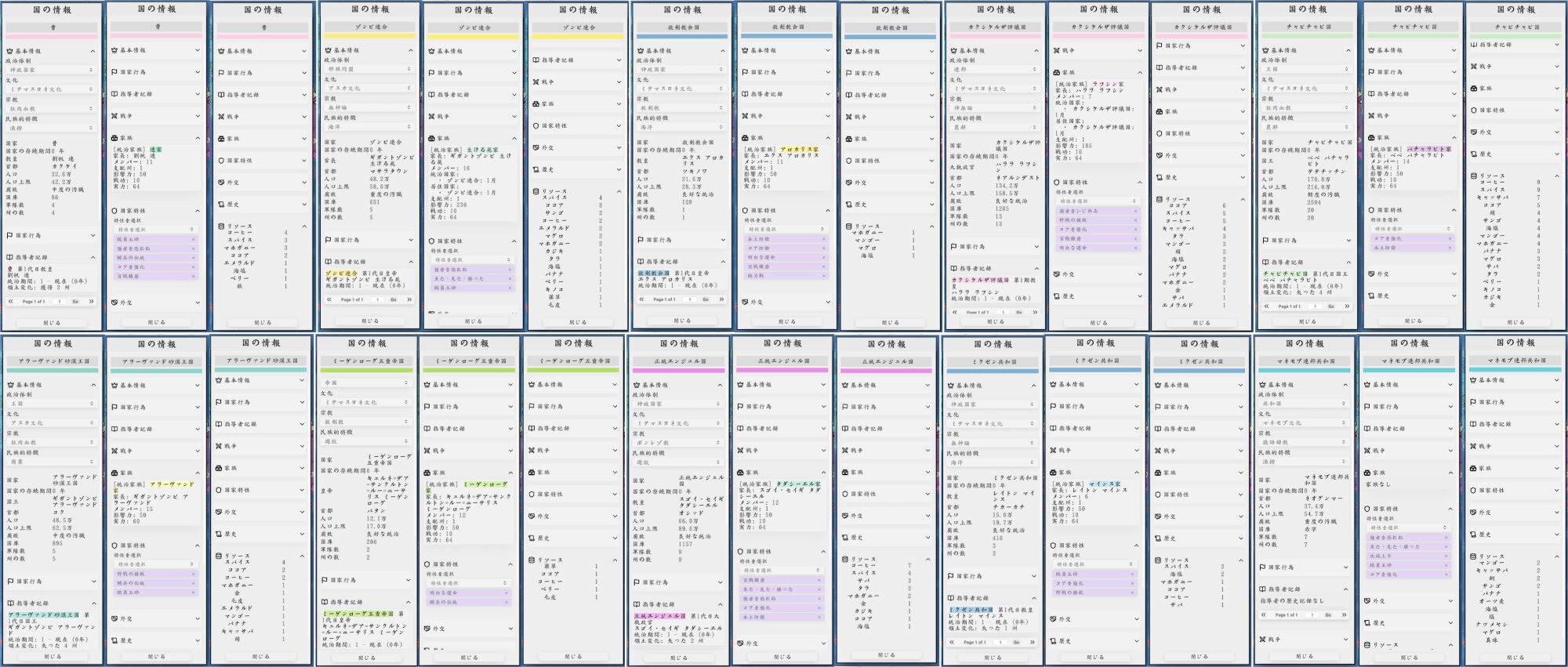Click capital name マサラタウン in ゾンビ連合 panel

(x=387, y=171)
